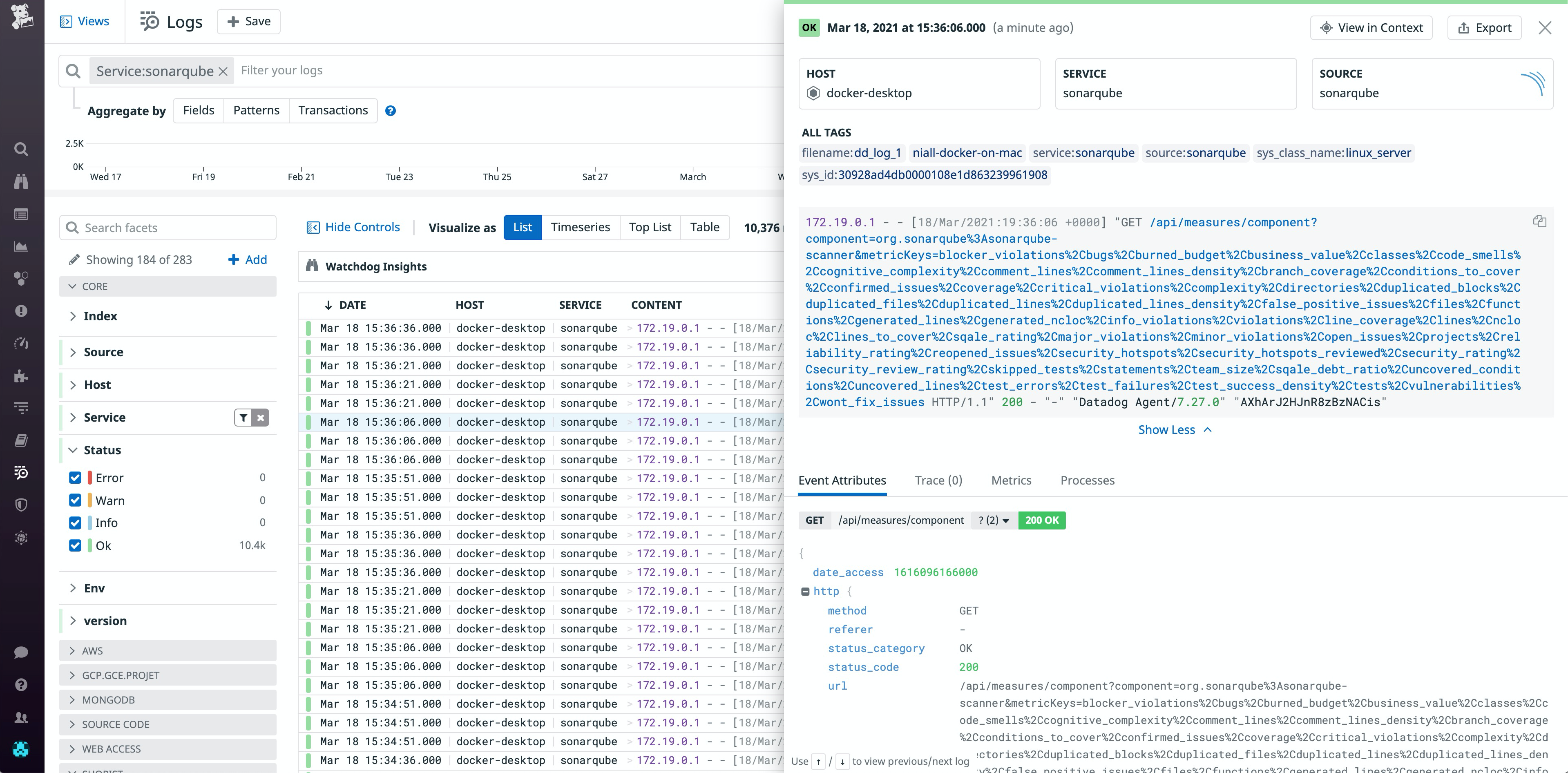Uncheck the Warn status filter

[75, 500]
